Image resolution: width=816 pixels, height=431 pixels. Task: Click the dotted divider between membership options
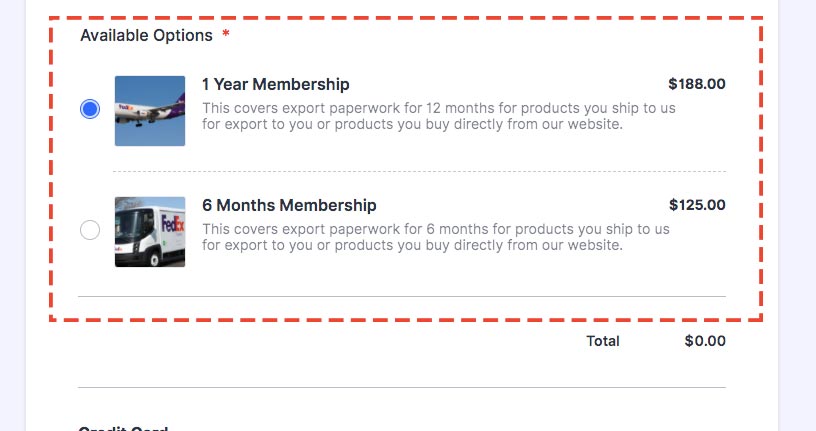coord(420,171)
